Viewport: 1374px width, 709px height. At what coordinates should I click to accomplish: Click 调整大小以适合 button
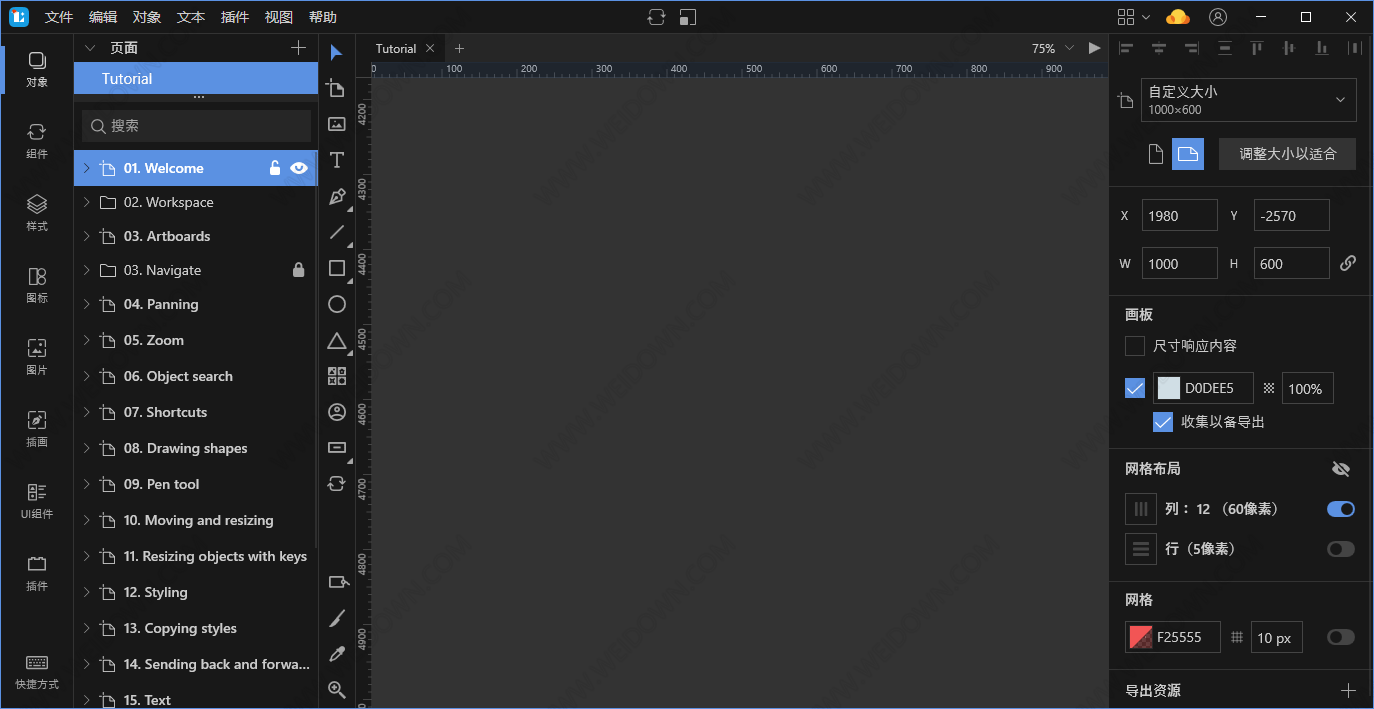(1287, 154)
